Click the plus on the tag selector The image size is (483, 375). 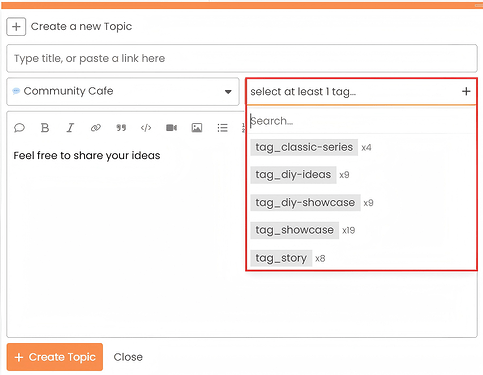466,91
